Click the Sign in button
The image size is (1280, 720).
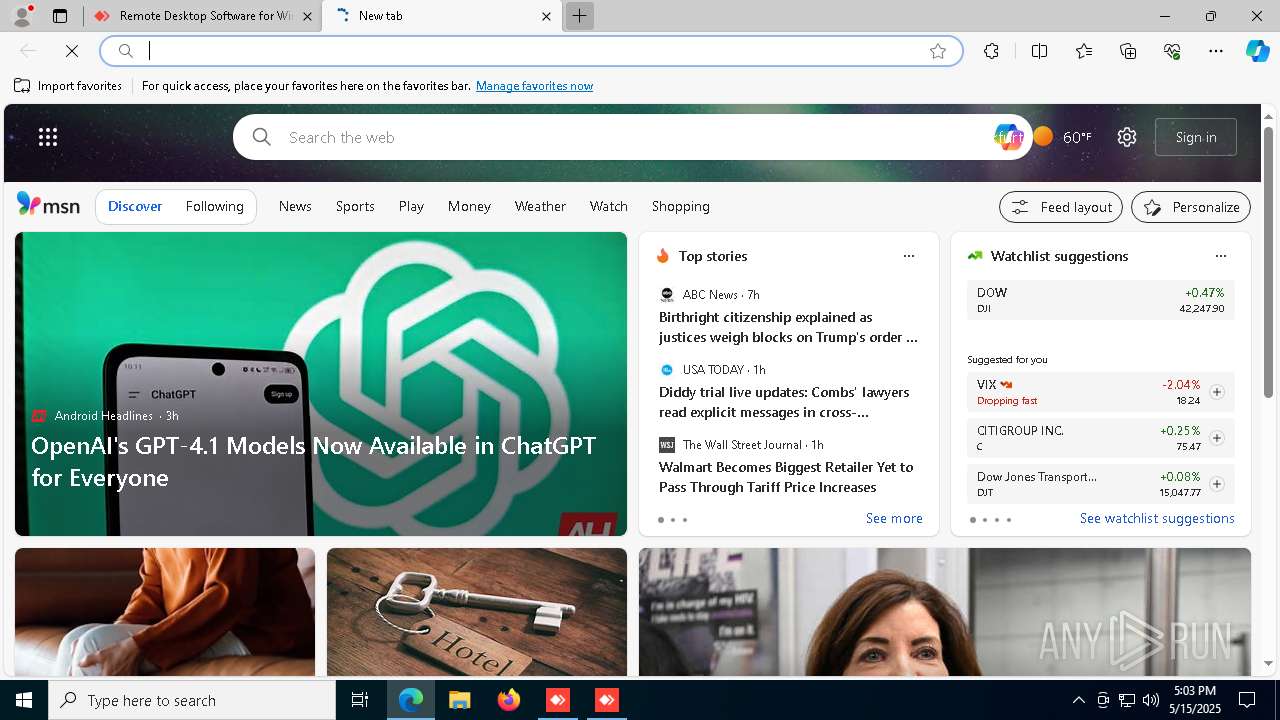[x=1196, y=137]
